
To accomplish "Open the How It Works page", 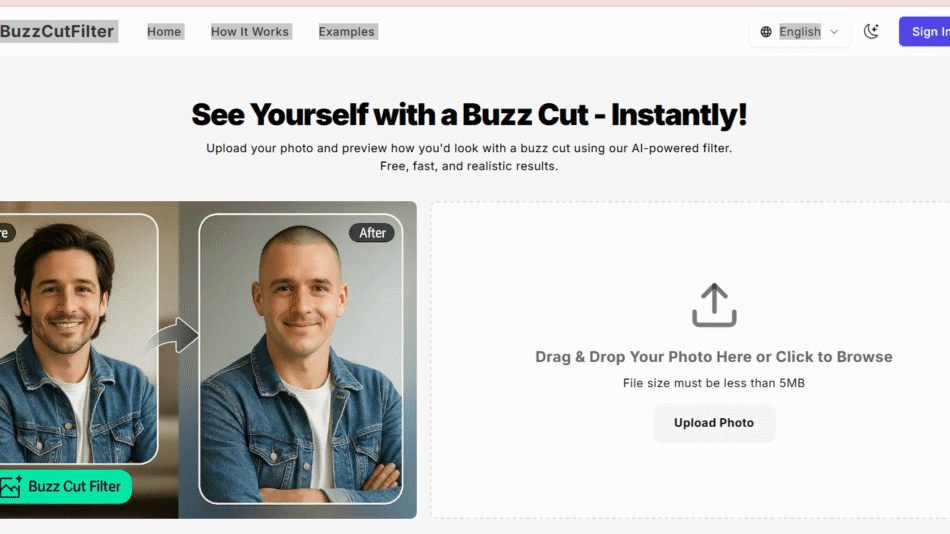I will (250, 32).
